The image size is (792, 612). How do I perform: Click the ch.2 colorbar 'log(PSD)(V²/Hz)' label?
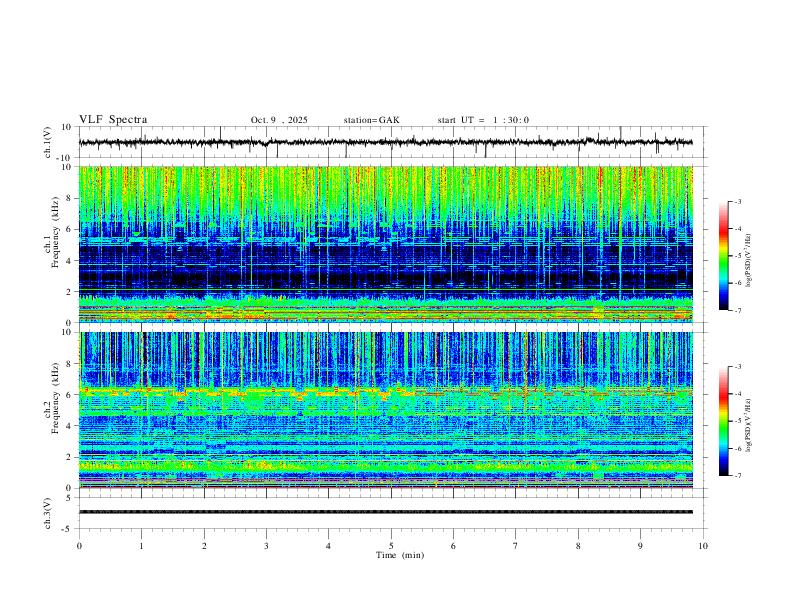(x=748, y=425)
